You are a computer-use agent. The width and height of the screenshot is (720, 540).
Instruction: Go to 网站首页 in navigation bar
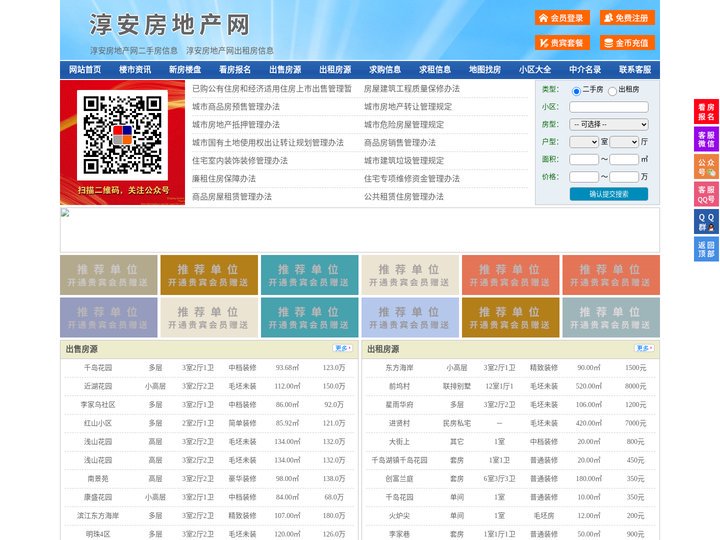[85, 70]
